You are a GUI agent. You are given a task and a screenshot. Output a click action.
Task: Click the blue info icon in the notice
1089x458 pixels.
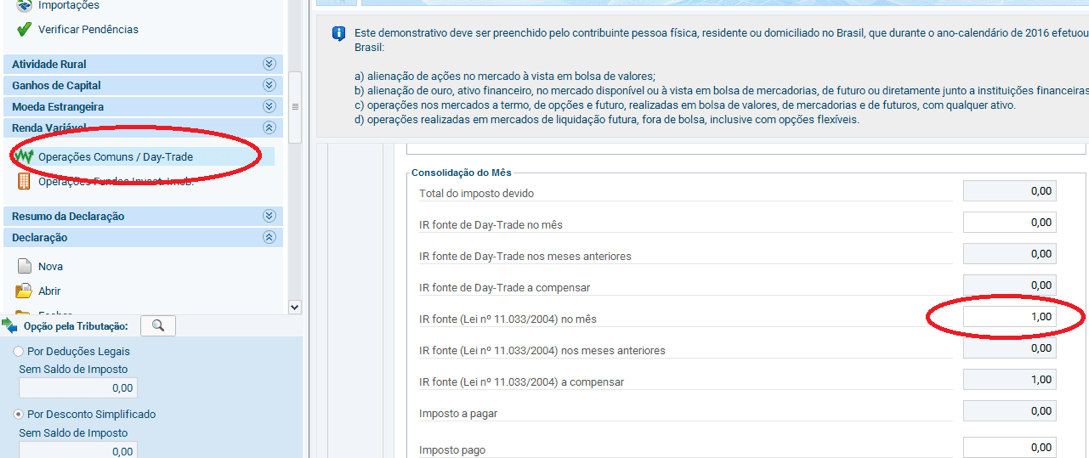(337, 35)
